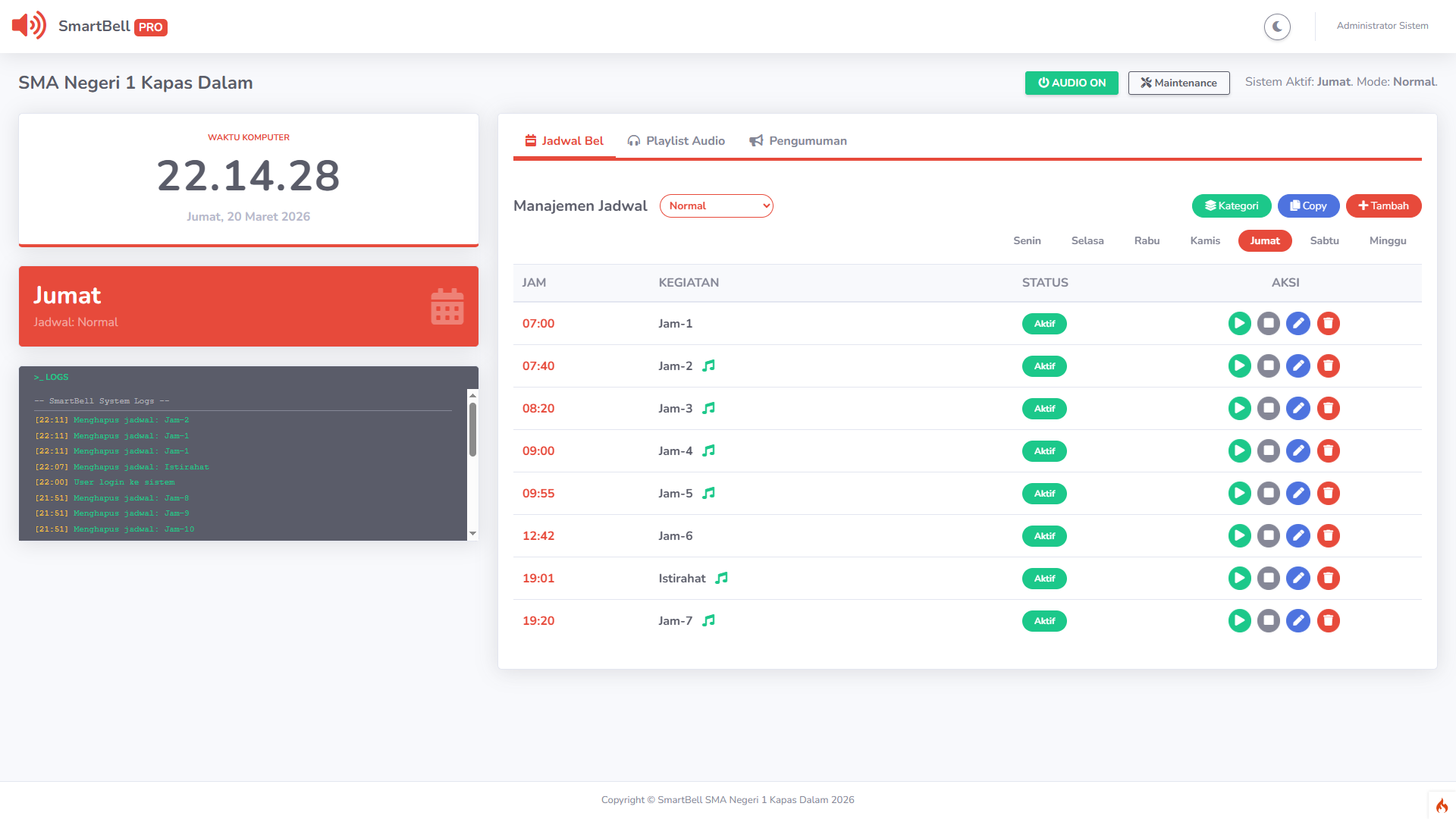Select the Senin day filter
Image resolution: width=1456 pixels, height=819 pixels.
1027,240
